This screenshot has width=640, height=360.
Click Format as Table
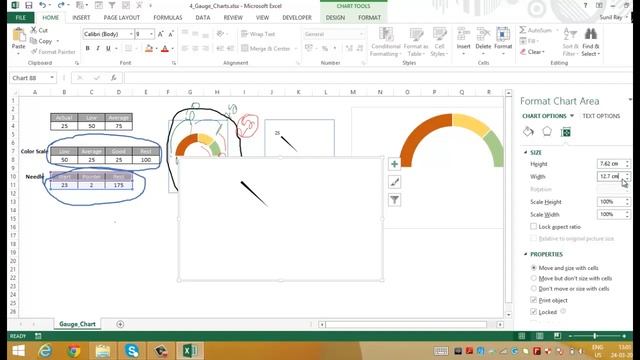416,42
